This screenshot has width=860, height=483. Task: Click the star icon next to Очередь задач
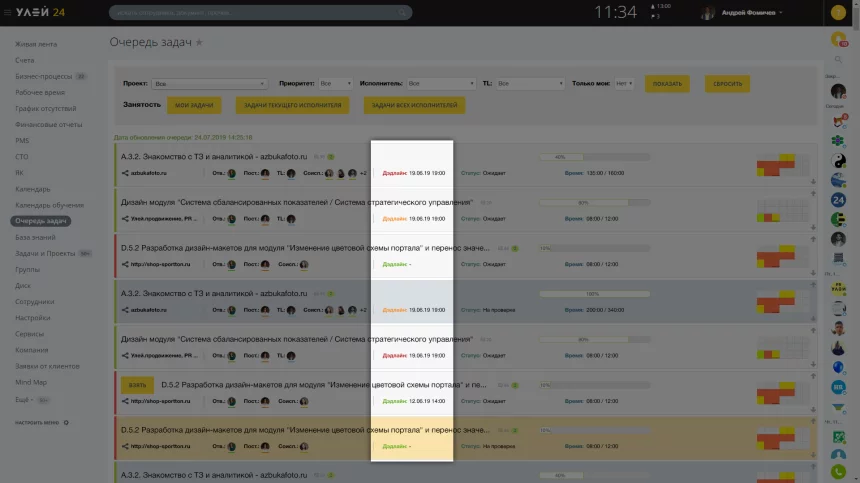(x=199, y=43)
